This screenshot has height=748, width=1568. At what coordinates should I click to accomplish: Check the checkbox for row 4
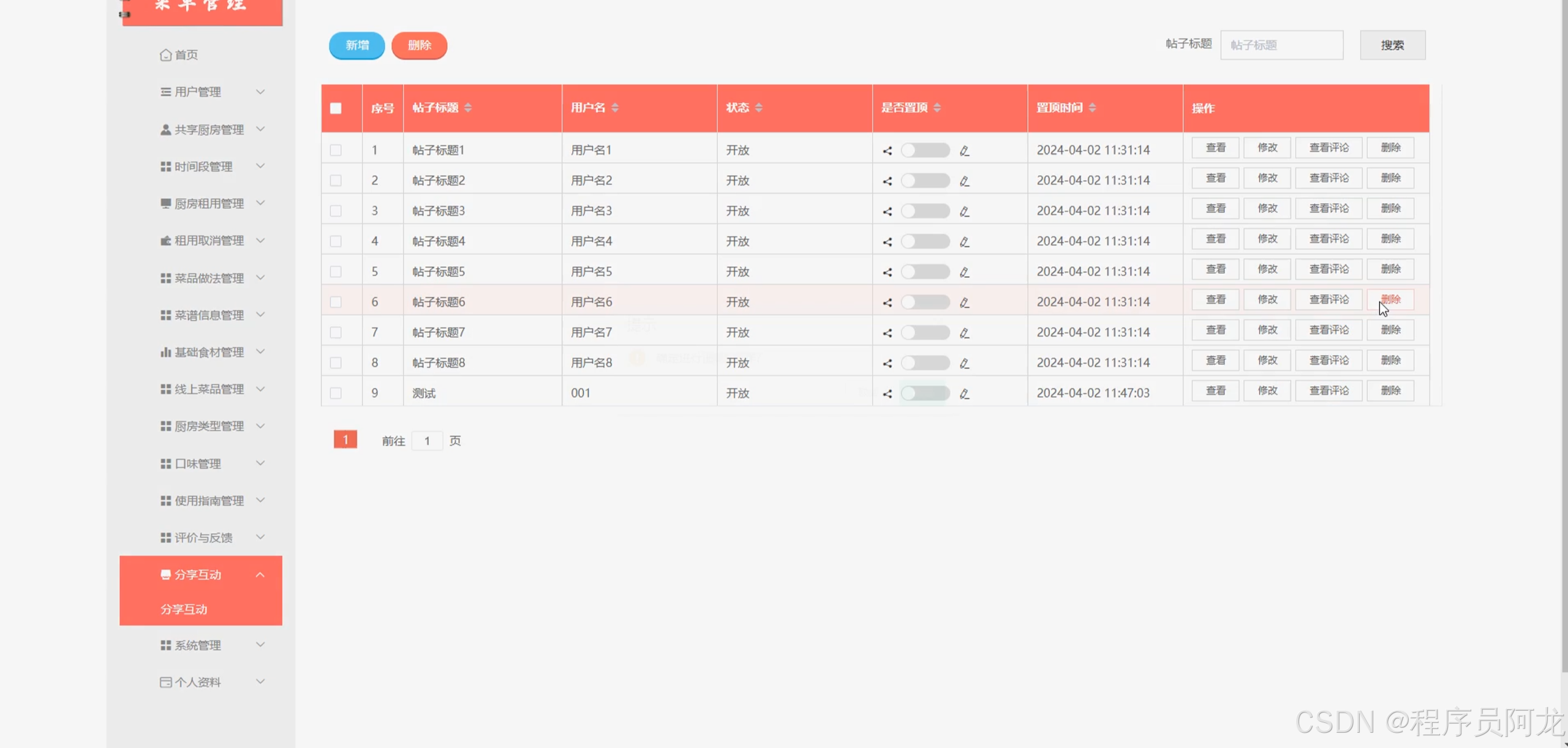point(336,241)
